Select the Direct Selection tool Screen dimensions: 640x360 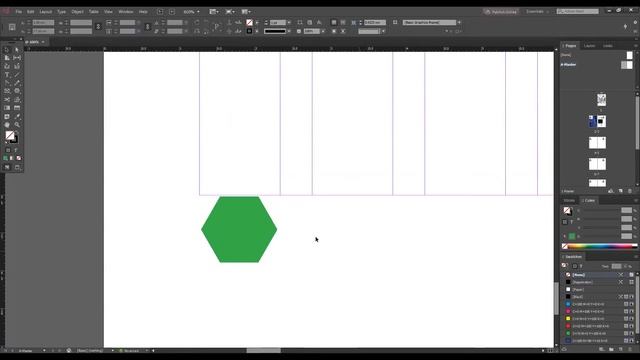(17, 49)
